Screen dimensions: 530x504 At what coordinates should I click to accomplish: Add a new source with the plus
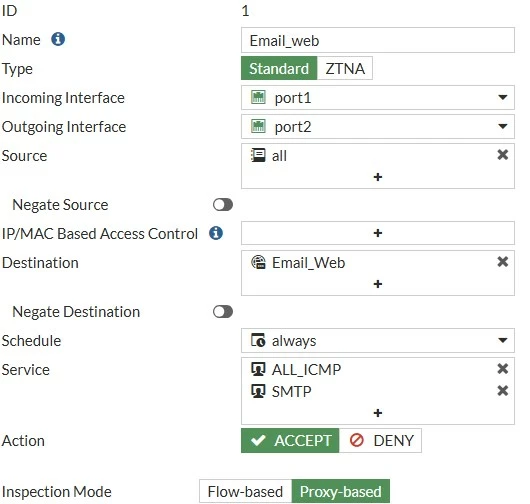pyautogui.click(x=378, y=177)
